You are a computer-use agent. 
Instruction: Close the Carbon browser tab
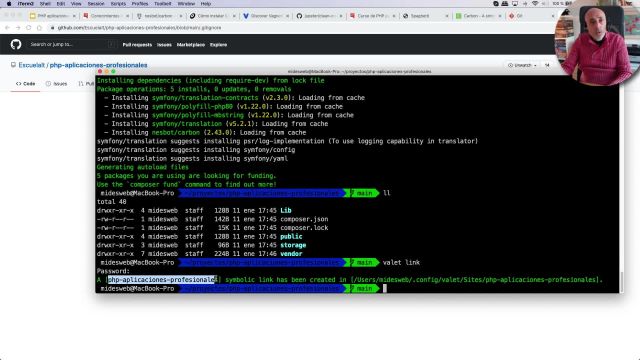[x=500, y=16]
